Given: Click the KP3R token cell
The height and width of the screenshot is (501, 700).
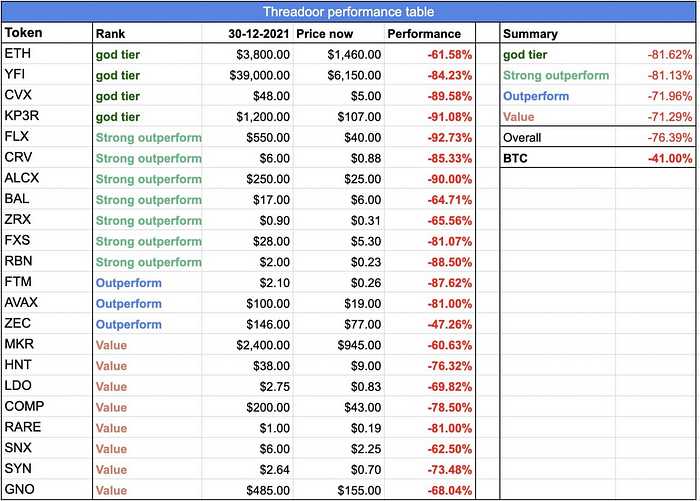Looking at the screenshot, I should pyautogui.click(x=47, y=116).
